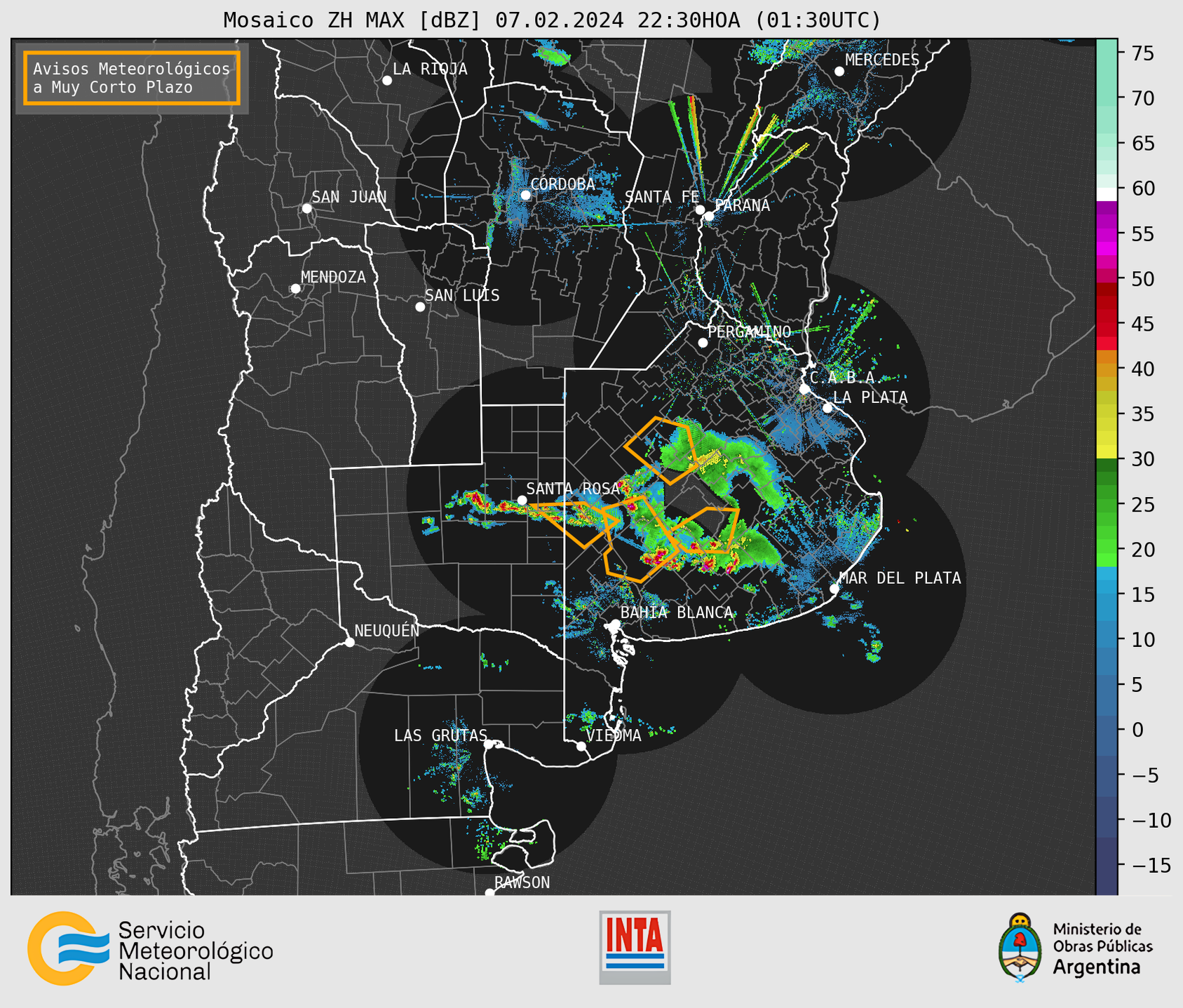Screen dimensions: 1183x1008
Task: Click the MERCEDES label text
Action: [882, 60]
